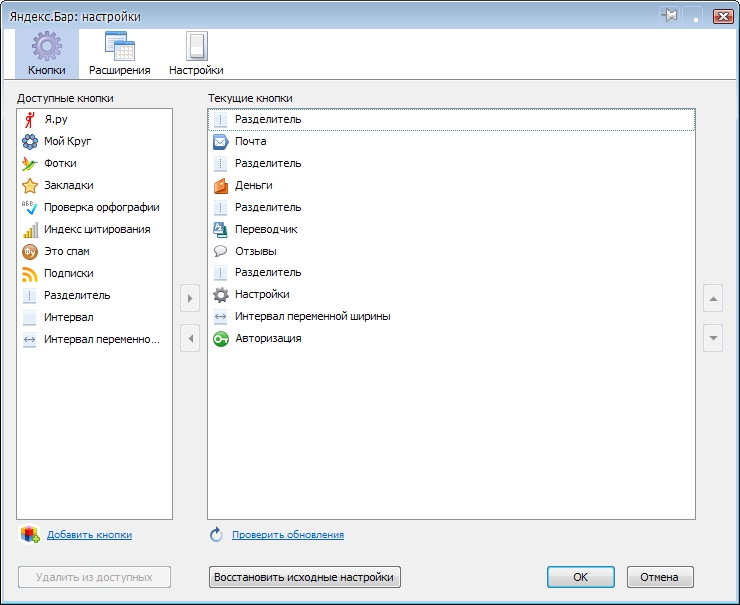Switch to the Расширения tab

pyautogui.click(x=119, y=54)
